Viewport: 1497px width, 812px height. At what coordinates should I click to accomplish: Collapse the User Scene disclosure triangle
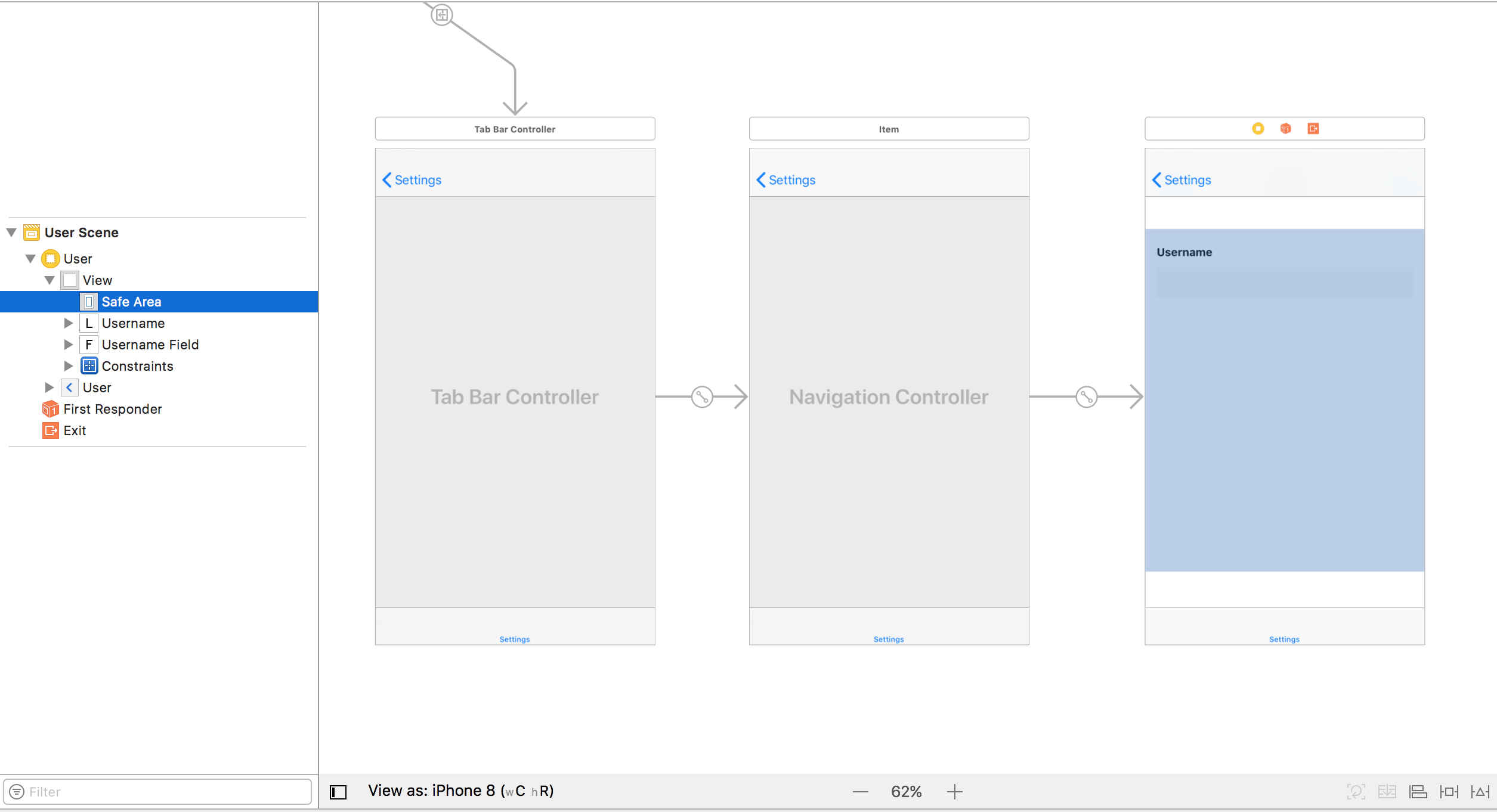11,233
